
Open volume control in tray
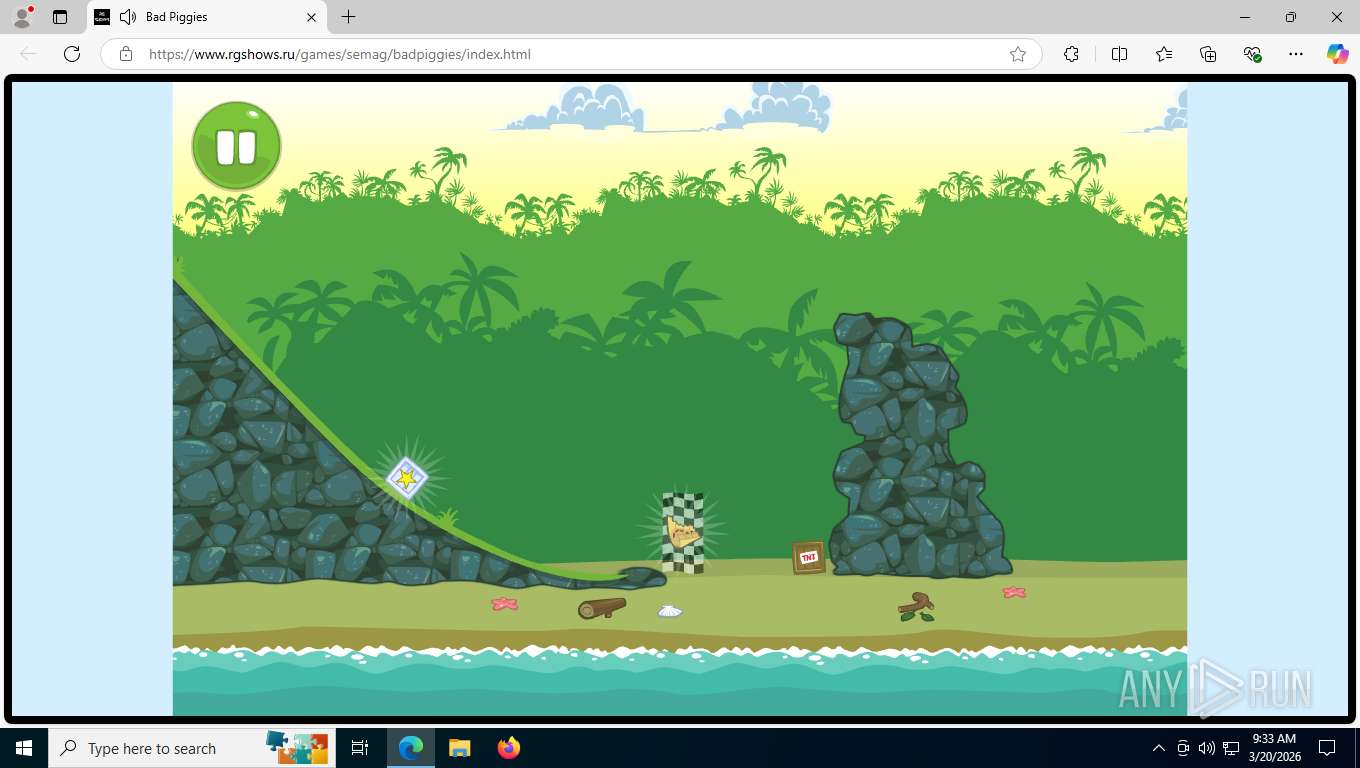tap(1206, 748)
